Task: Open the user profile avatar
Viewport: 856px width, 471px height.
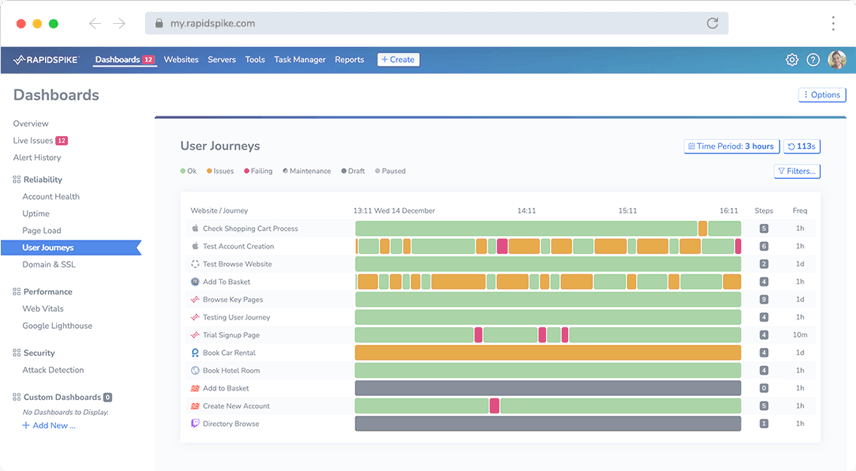Action: pyautogui.click(x=836, y=59)
